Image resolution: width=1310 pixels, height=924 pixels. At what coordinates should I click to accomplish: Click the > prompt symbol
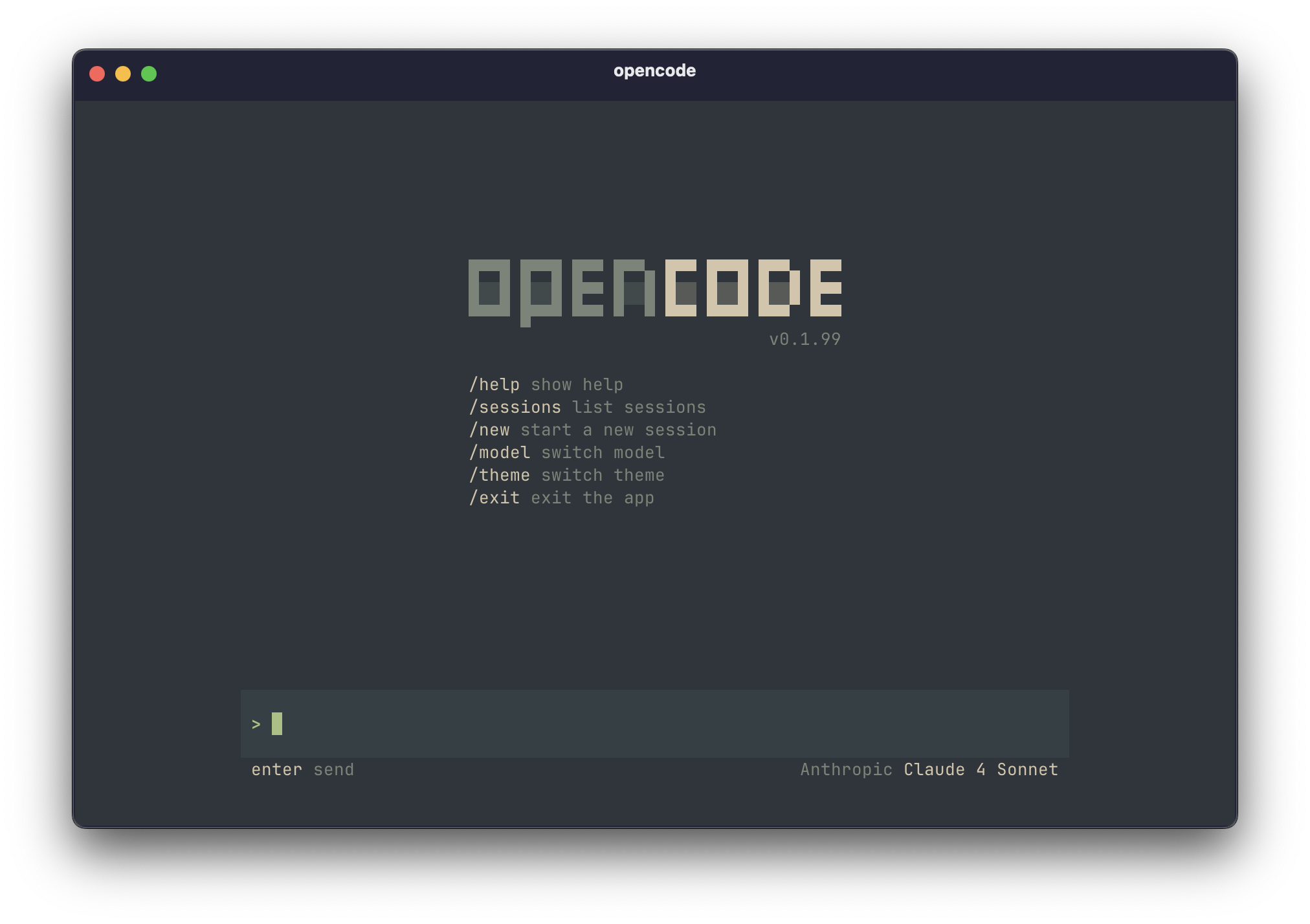(256, 724)
